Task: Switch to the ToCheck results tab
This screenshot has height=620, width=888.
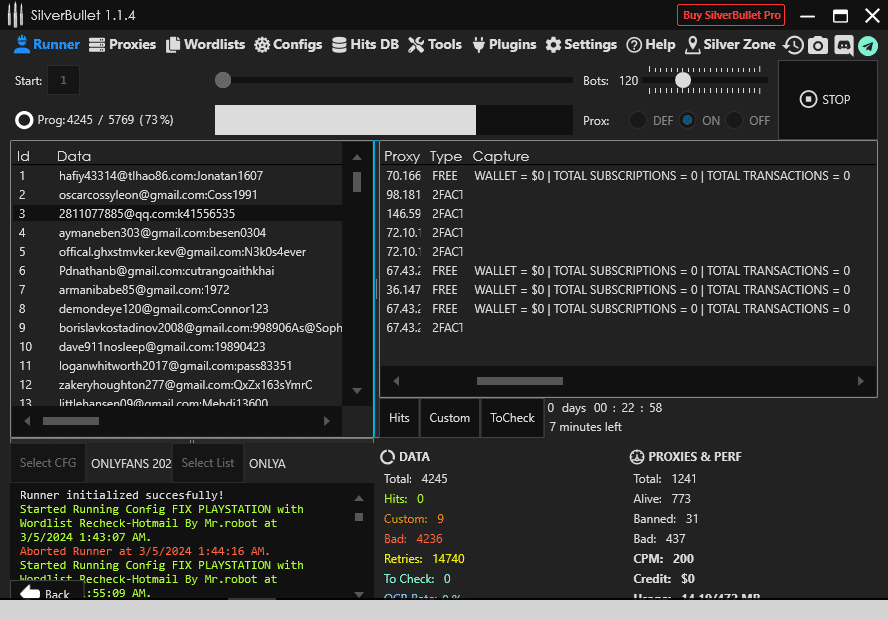Action: coord(512,418)
